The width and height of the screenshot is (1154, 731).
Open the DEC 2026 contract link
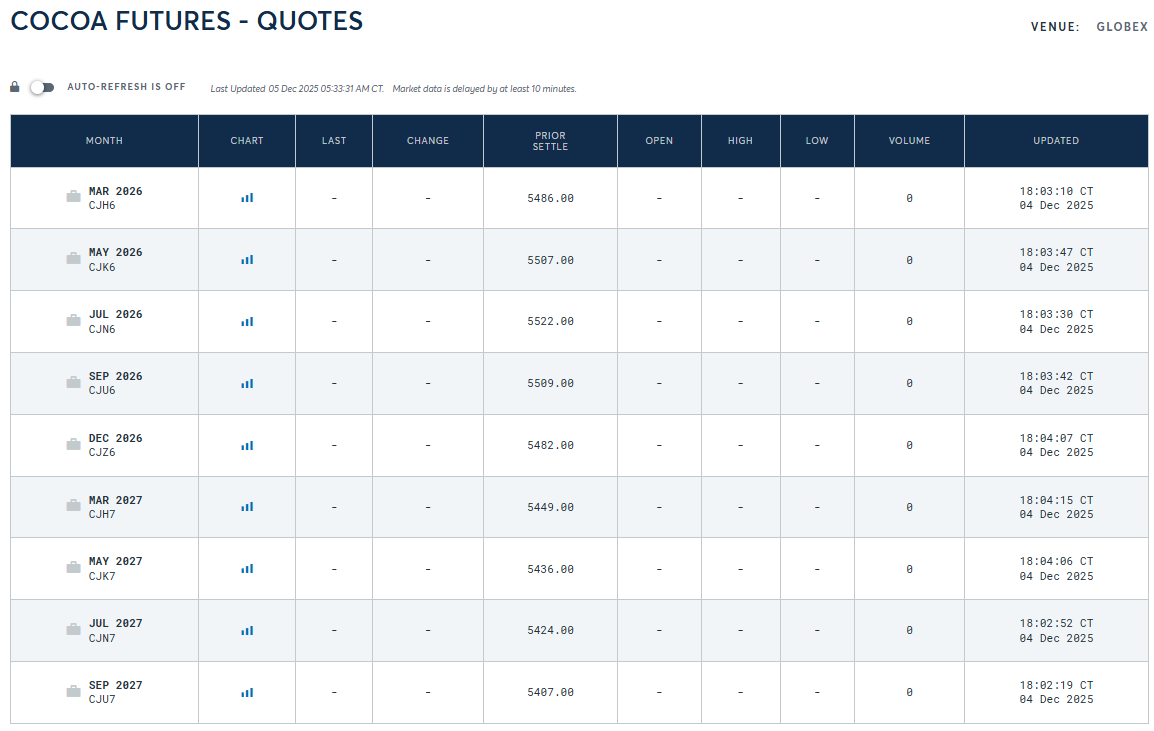pos(116,438)
